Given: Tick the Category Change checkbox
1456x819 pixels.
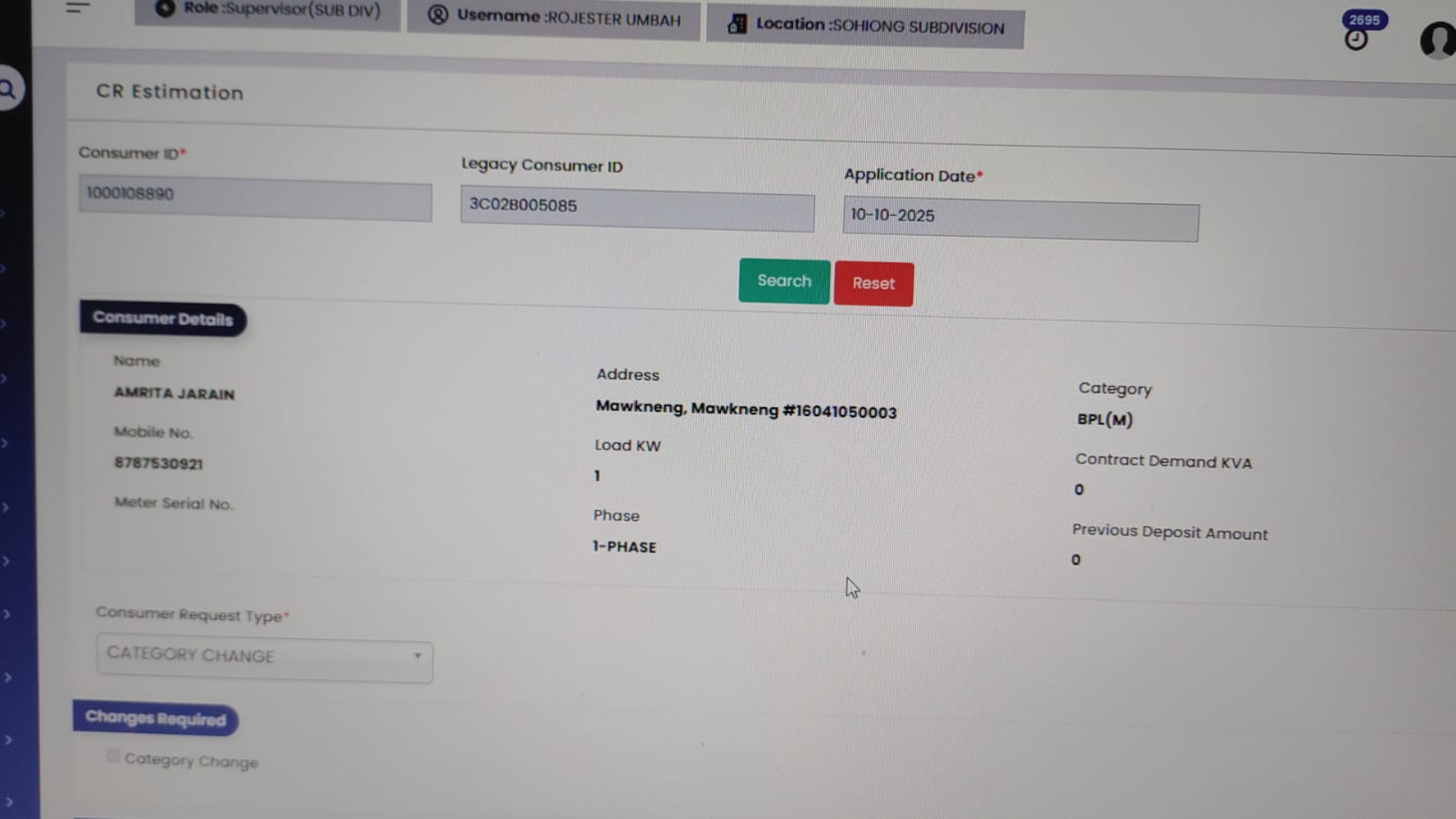Looking at the screenshot, I should click(112, 756).
